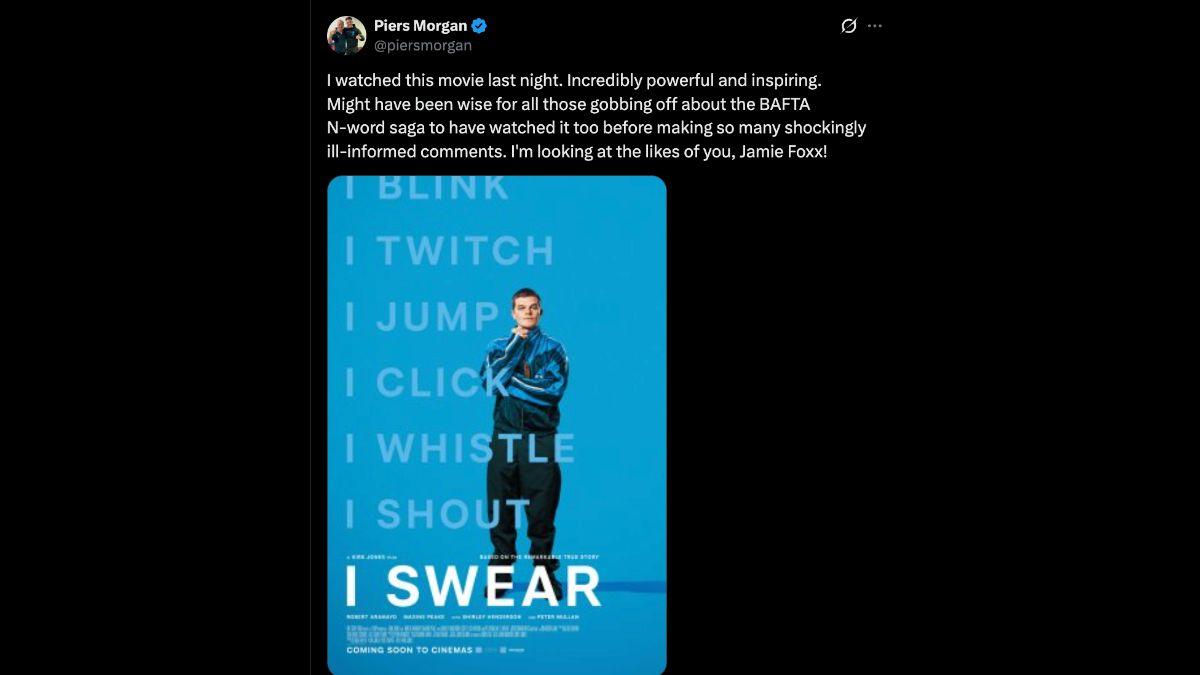Click the Grok icon on the tweet
The image size is (1200, 675).
point(848,26)
